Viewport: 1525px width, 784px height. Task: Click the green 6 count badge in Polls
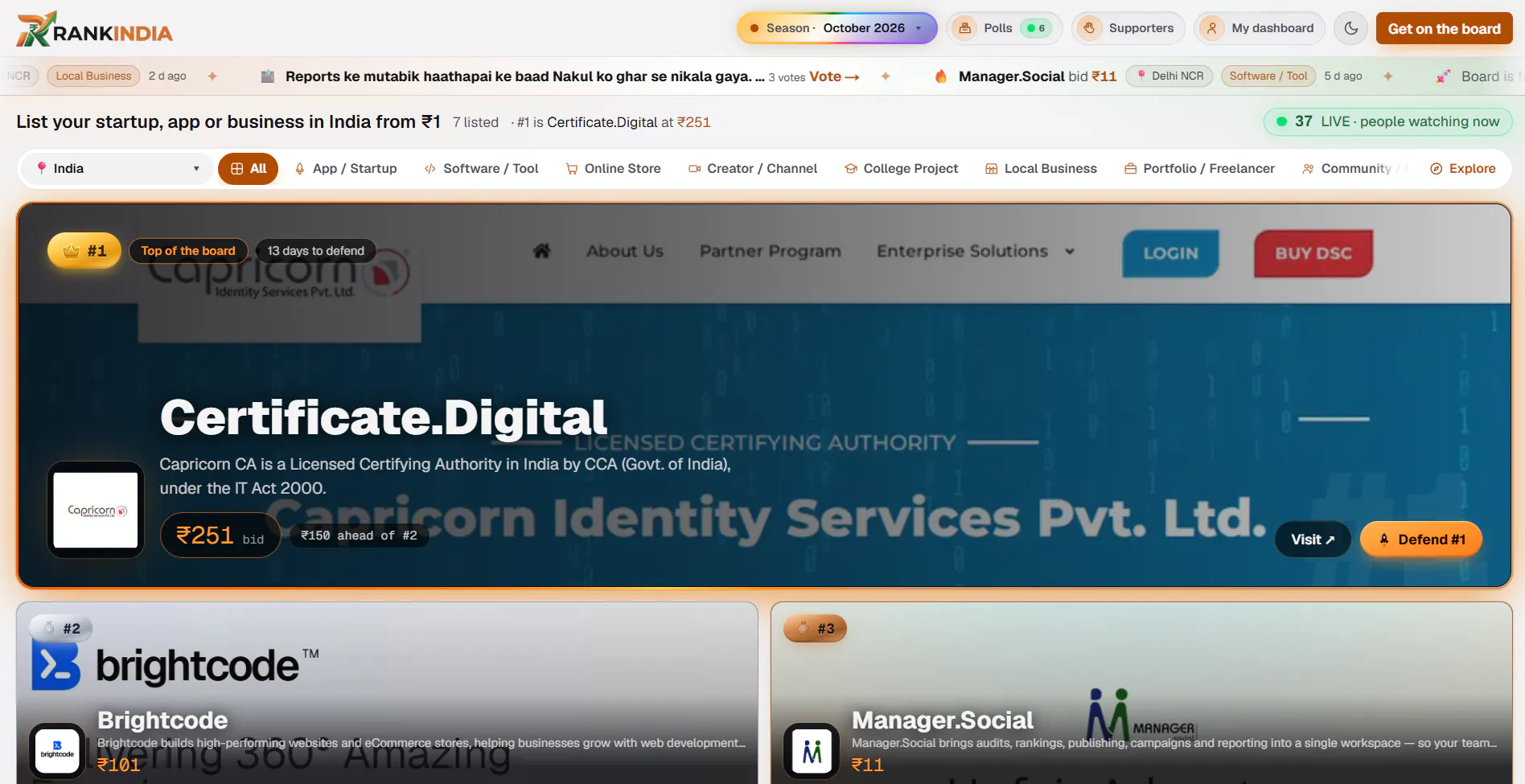(x=1036, y=28)
